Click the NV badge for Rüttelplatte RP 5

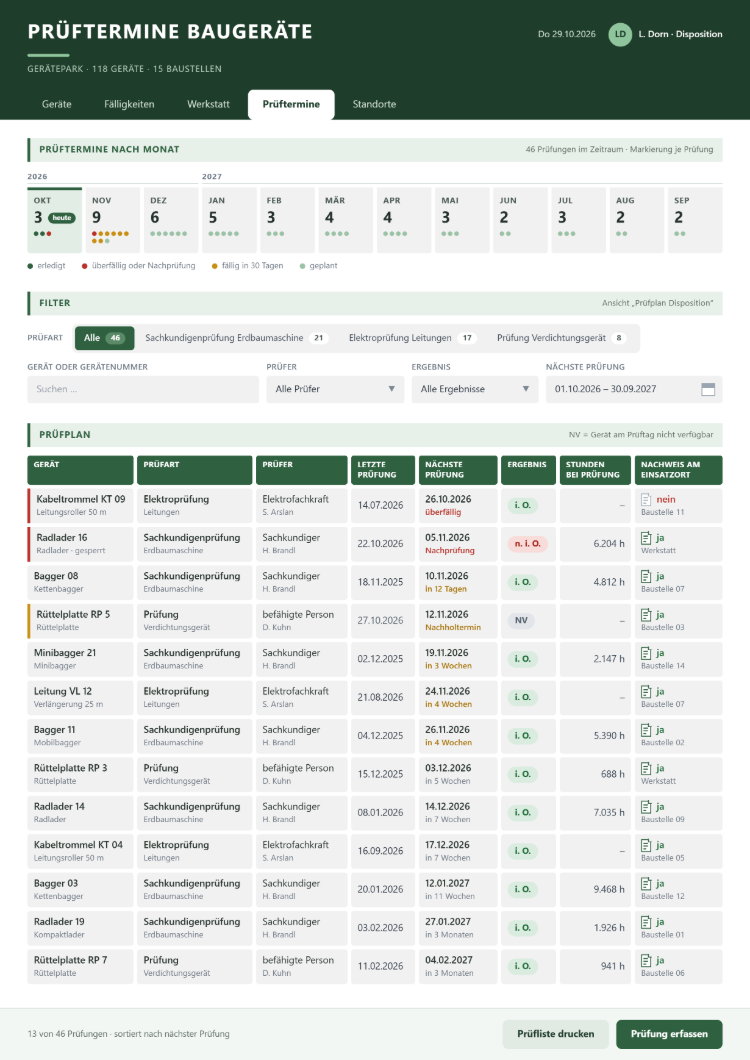coord(521,621)
